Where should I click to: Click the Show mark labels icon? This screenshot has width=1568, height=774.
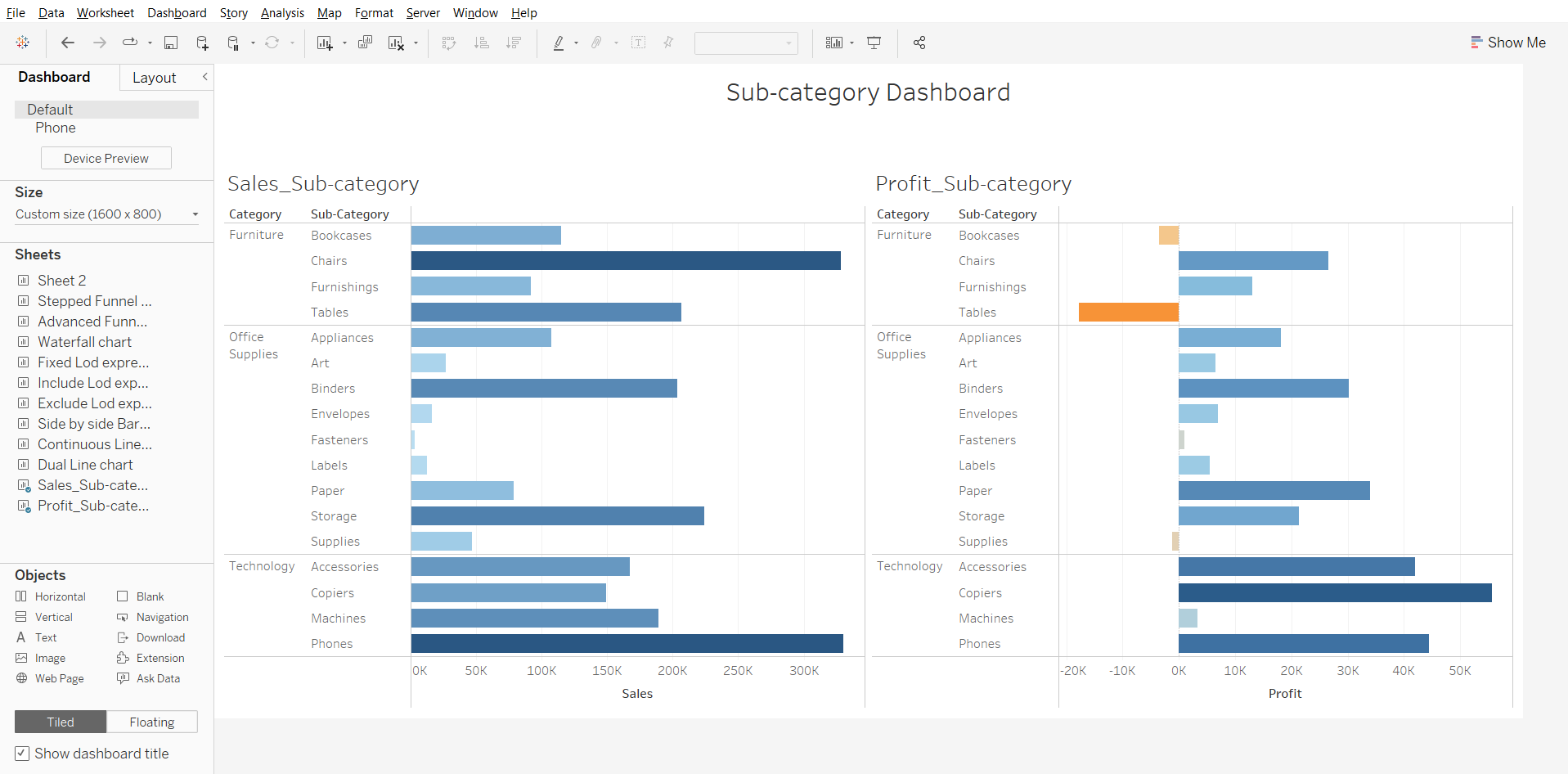tap(639, 43)
